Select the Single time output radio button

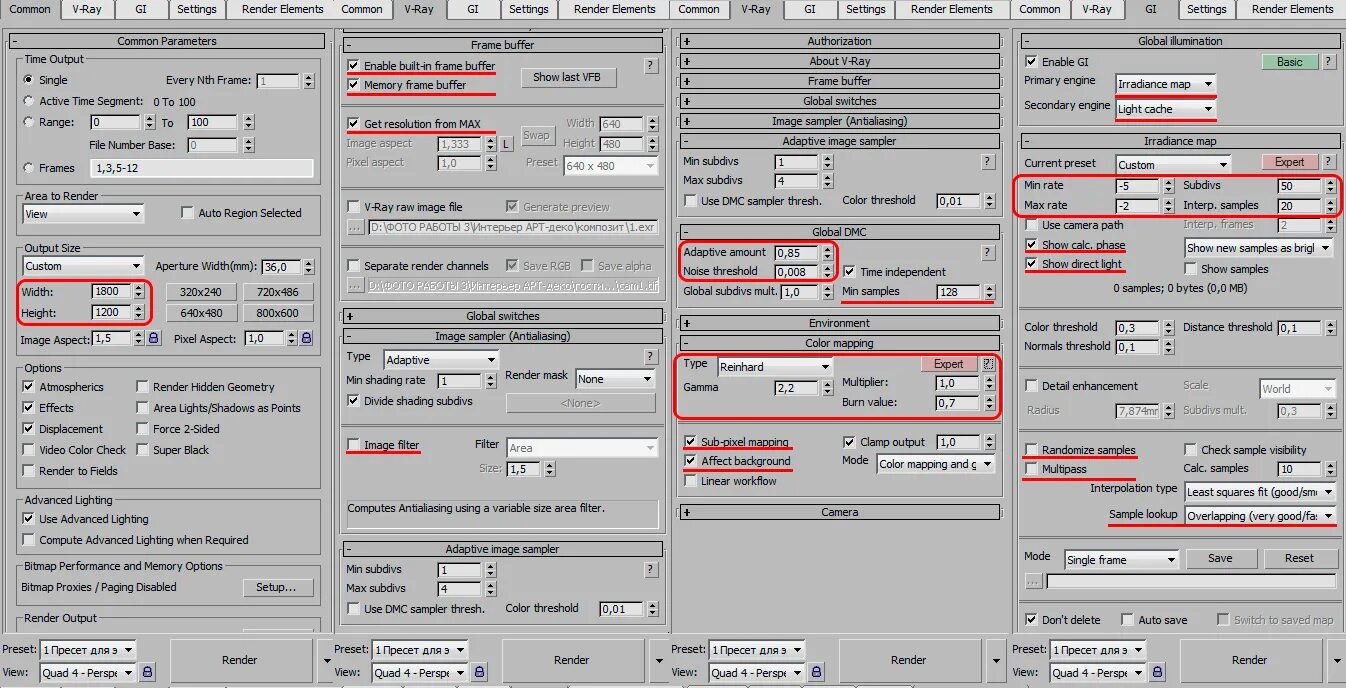coord(29,80)
